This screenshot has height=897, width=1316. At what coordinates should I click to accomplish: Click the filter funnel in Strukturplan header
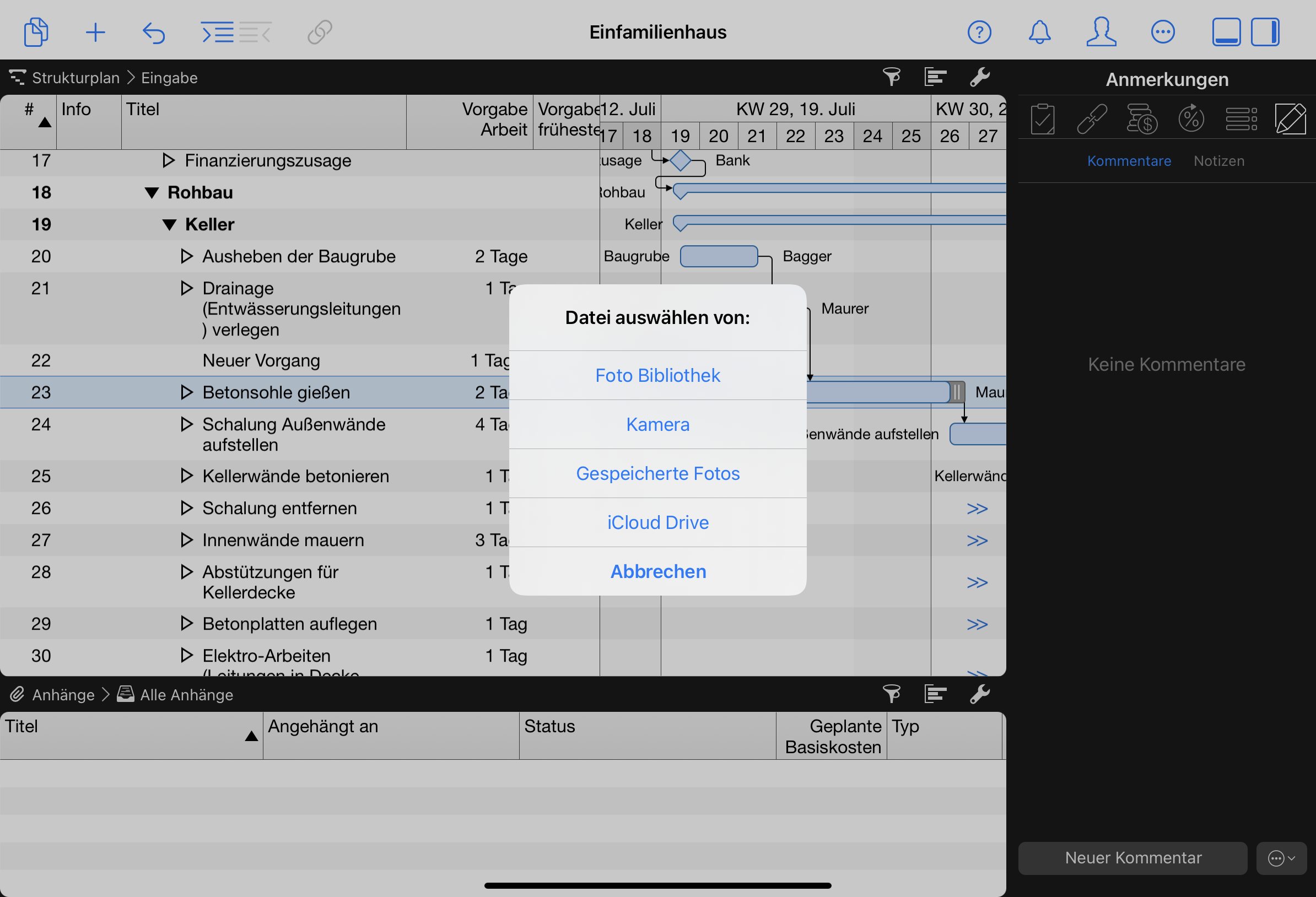[891, 77]
